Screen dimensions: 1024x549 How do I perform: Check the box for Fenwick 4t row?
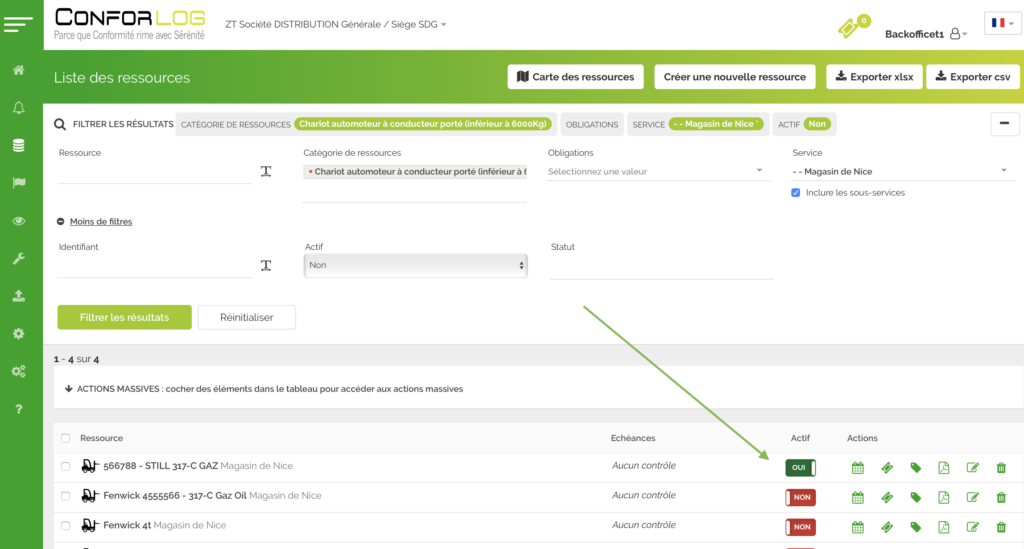[66, 526]
